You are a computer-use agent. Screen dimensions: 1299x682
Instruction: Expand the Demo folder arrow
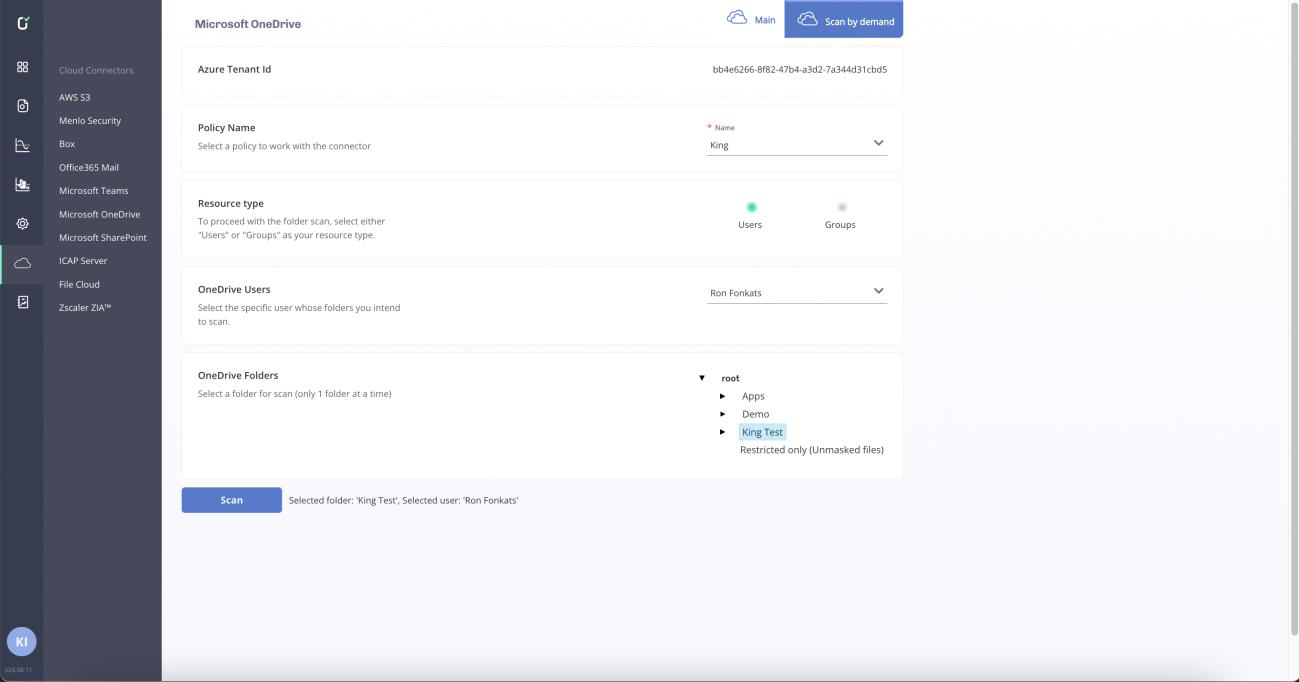pos(723,414)
